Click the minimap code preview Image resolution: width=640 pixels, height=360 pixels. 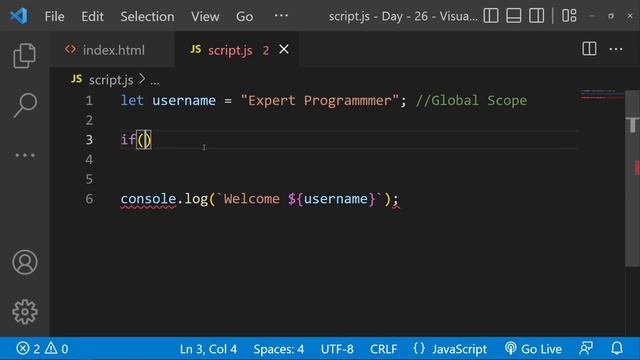(602, 95)
